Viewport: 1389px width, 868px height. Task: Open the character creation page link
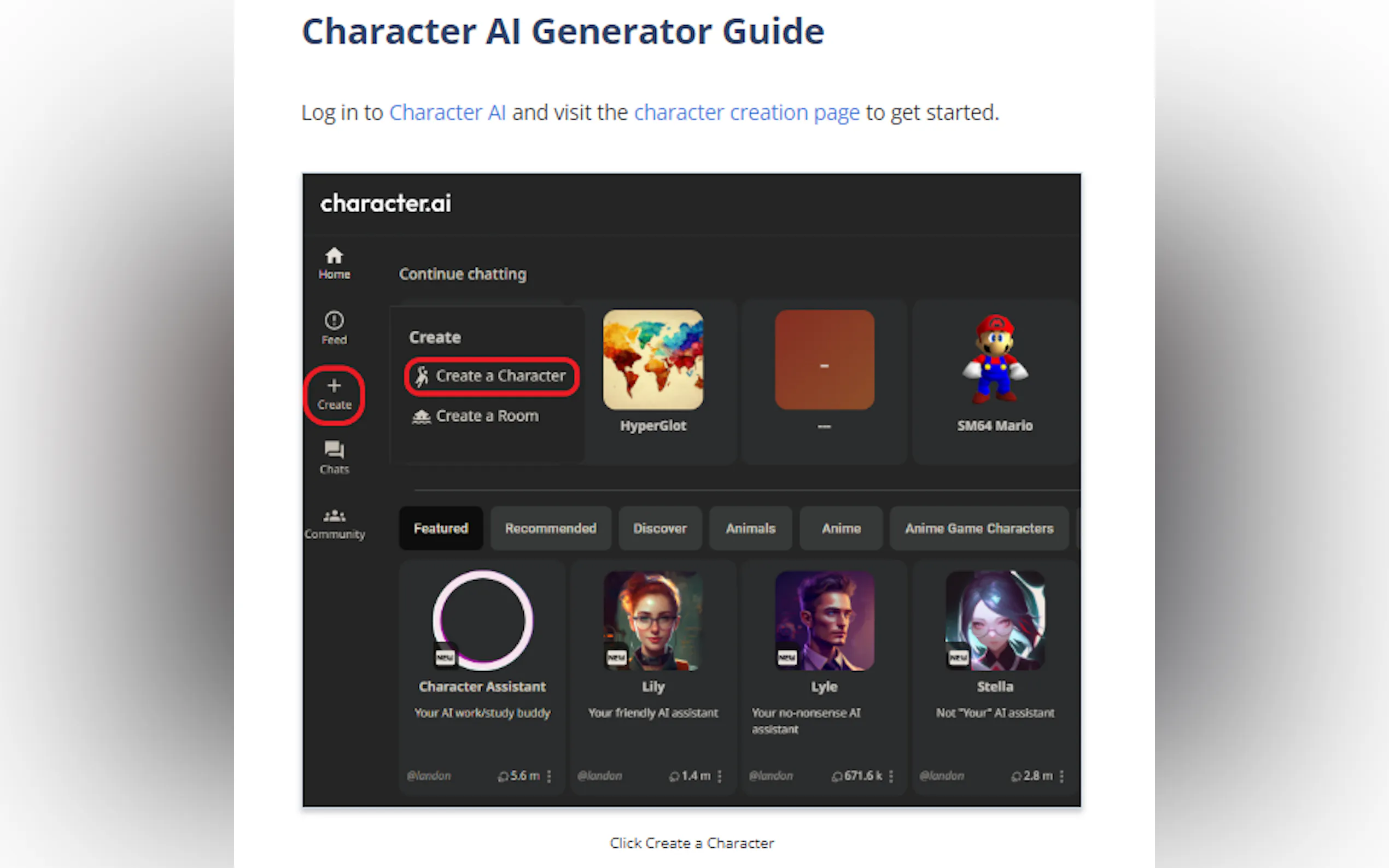[746, 113]
